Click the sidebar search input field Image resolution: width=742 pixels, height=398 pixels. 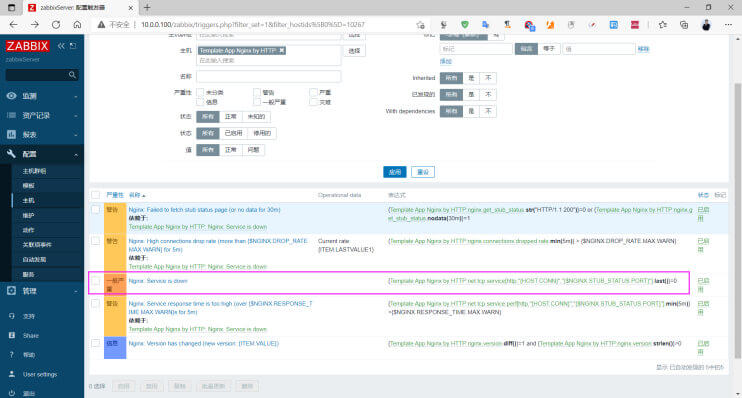[x=36, y=75]
